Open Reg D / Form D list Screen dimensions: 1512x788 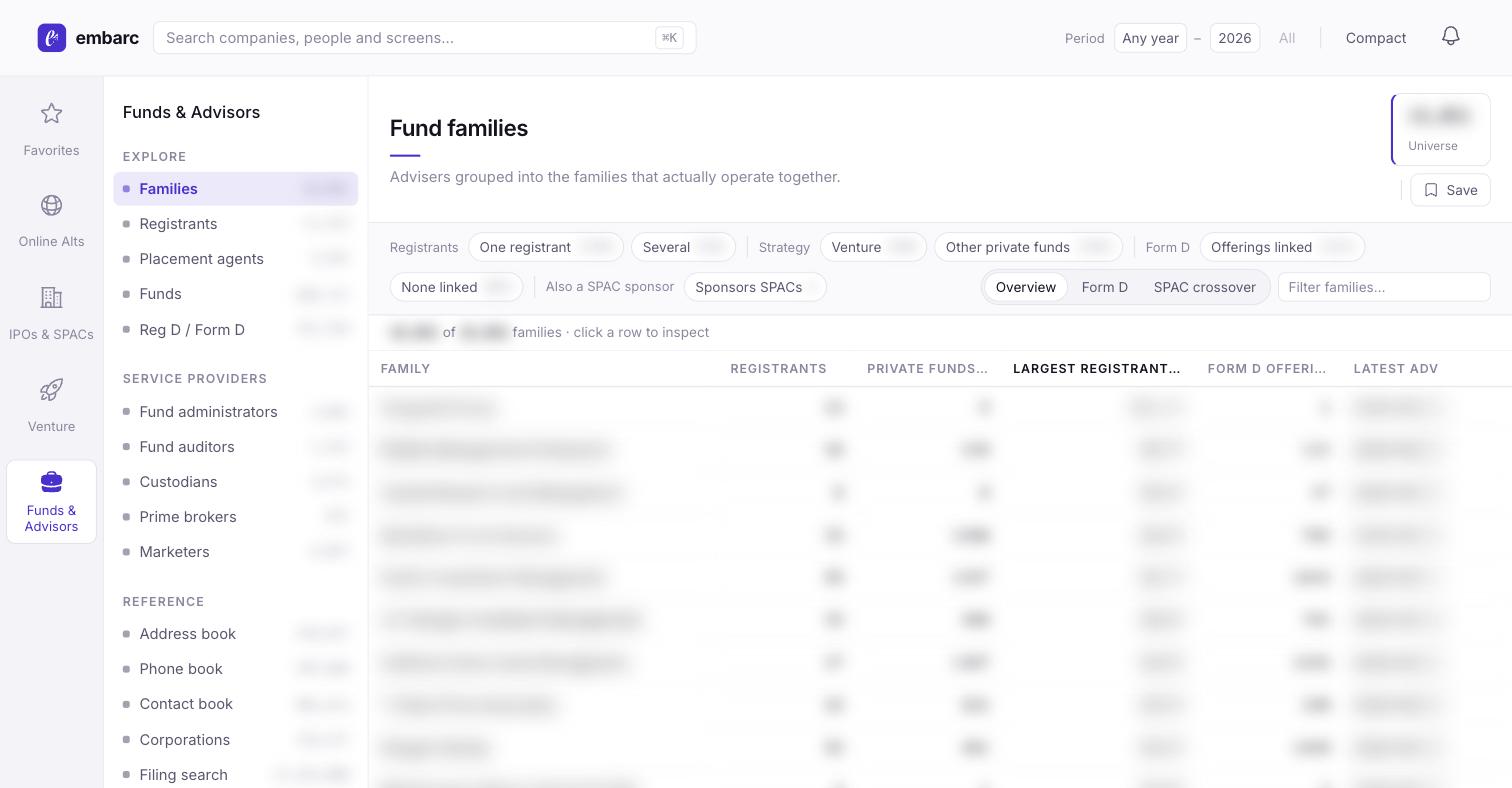236,330
